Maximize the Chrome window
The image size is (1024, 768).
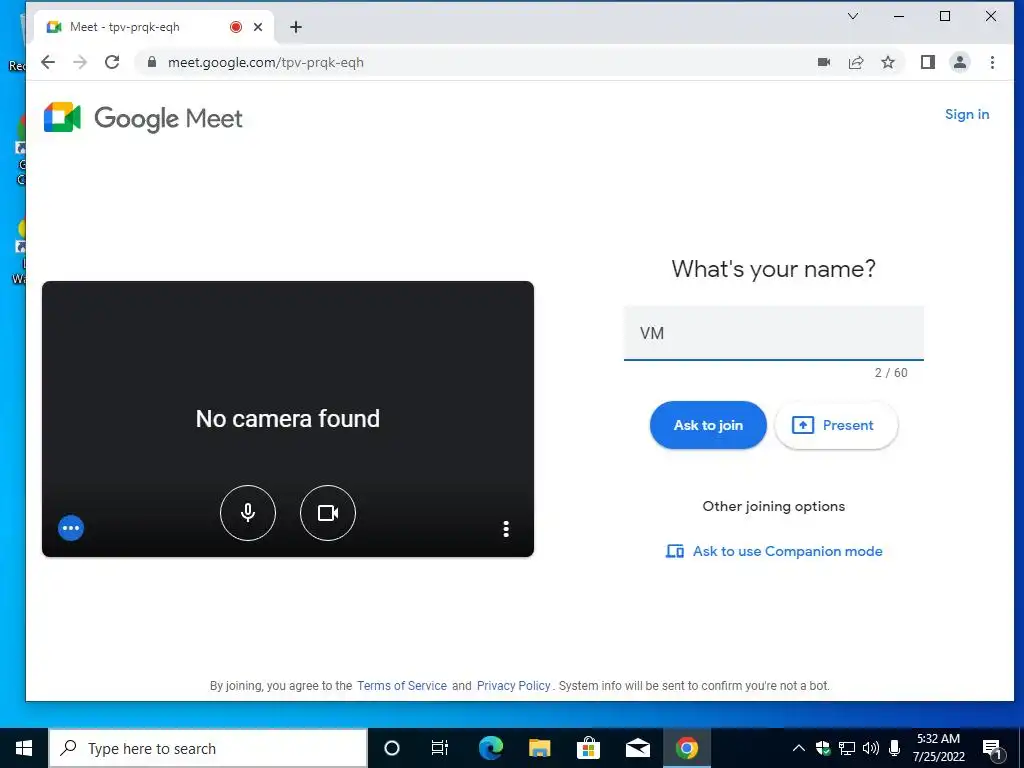point(945,16)
